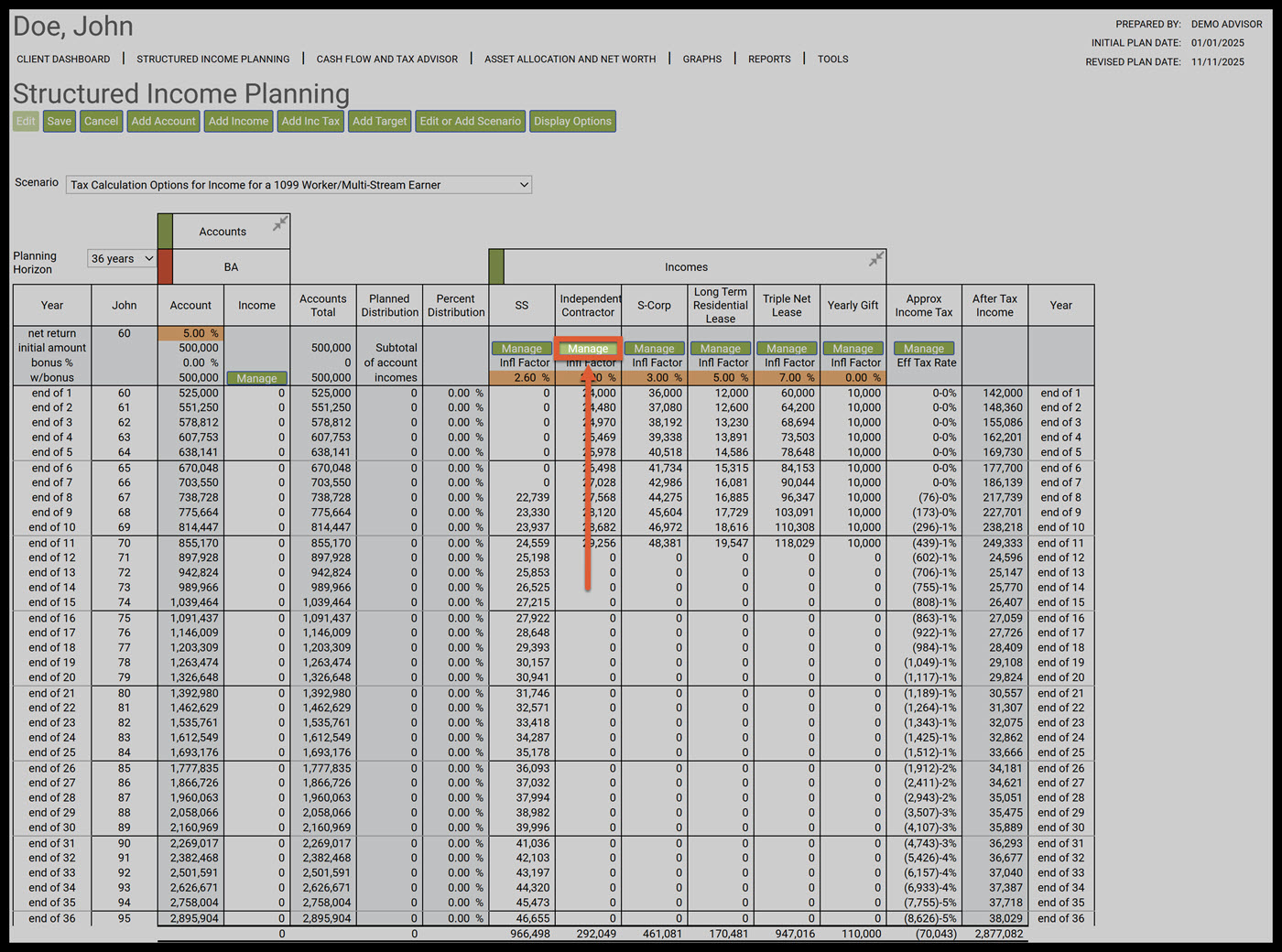Open the Graphs menu item

point(701,59)
